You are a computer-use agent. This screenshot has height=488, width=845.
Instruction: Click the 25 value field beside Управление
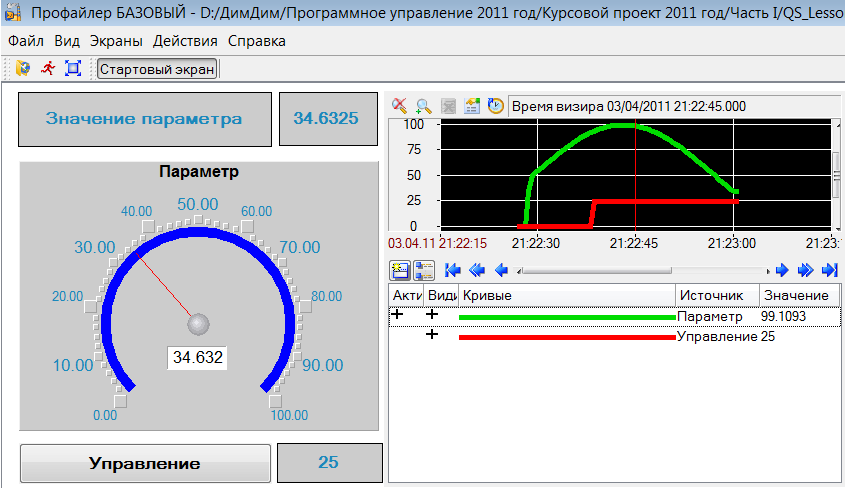tap(329, 463)
